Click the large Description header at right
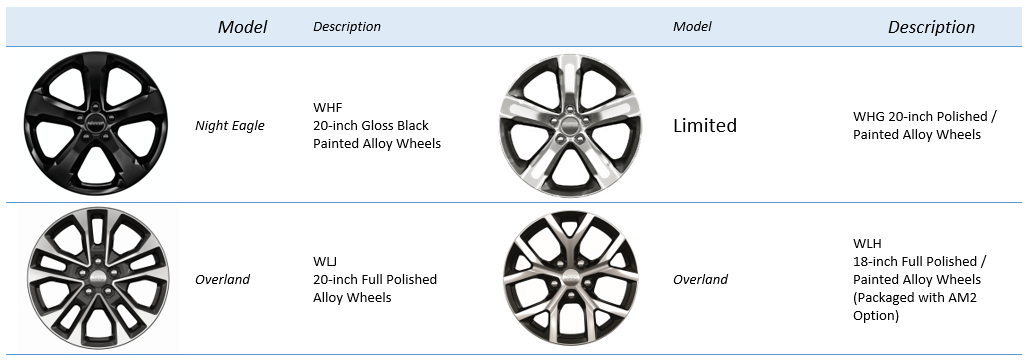Image resolution: width=1033 pixels, height=363 pixels. click(x=931, y=27)
